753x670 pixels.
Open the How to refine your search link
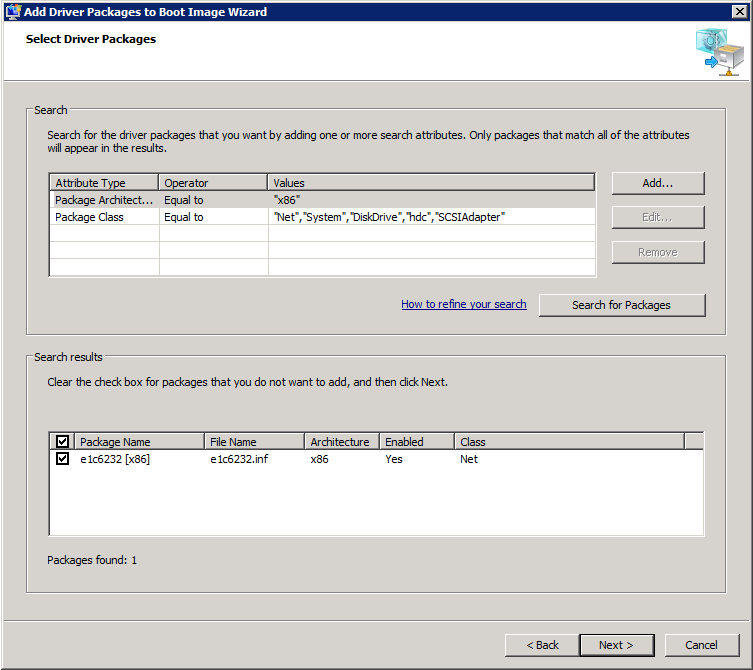pyautogui.click(x=463, y=304)
